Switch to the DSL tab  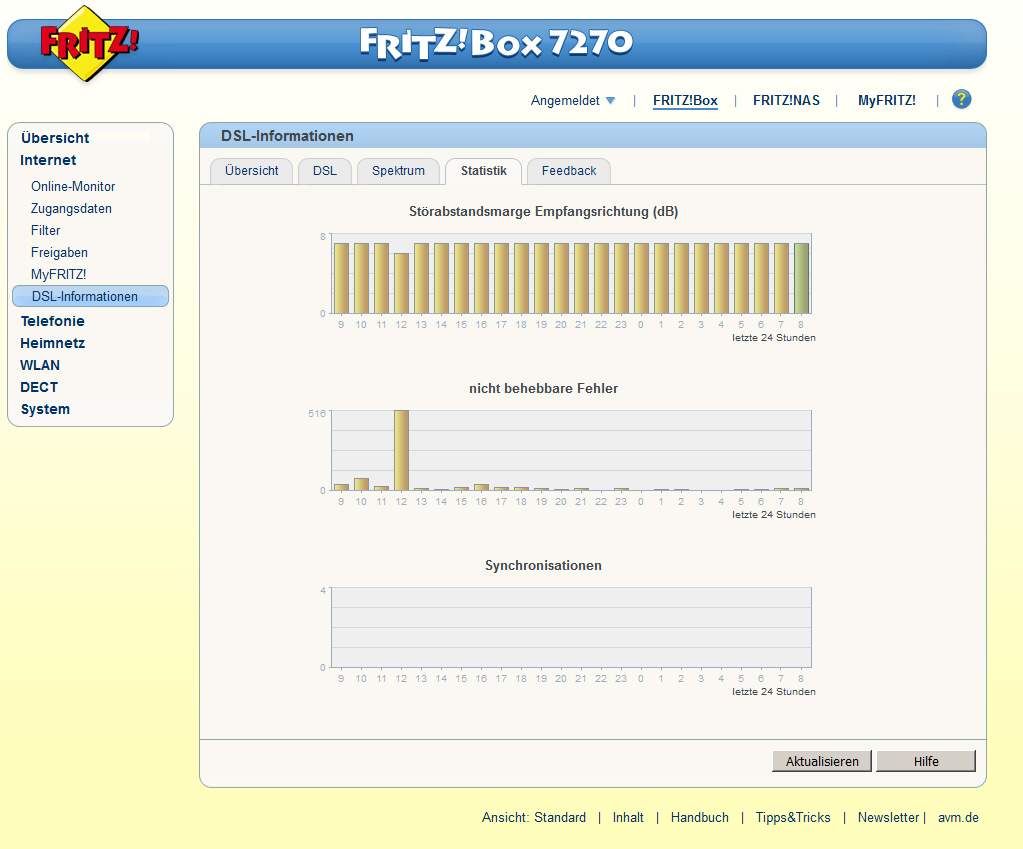(x=325, y=171)
